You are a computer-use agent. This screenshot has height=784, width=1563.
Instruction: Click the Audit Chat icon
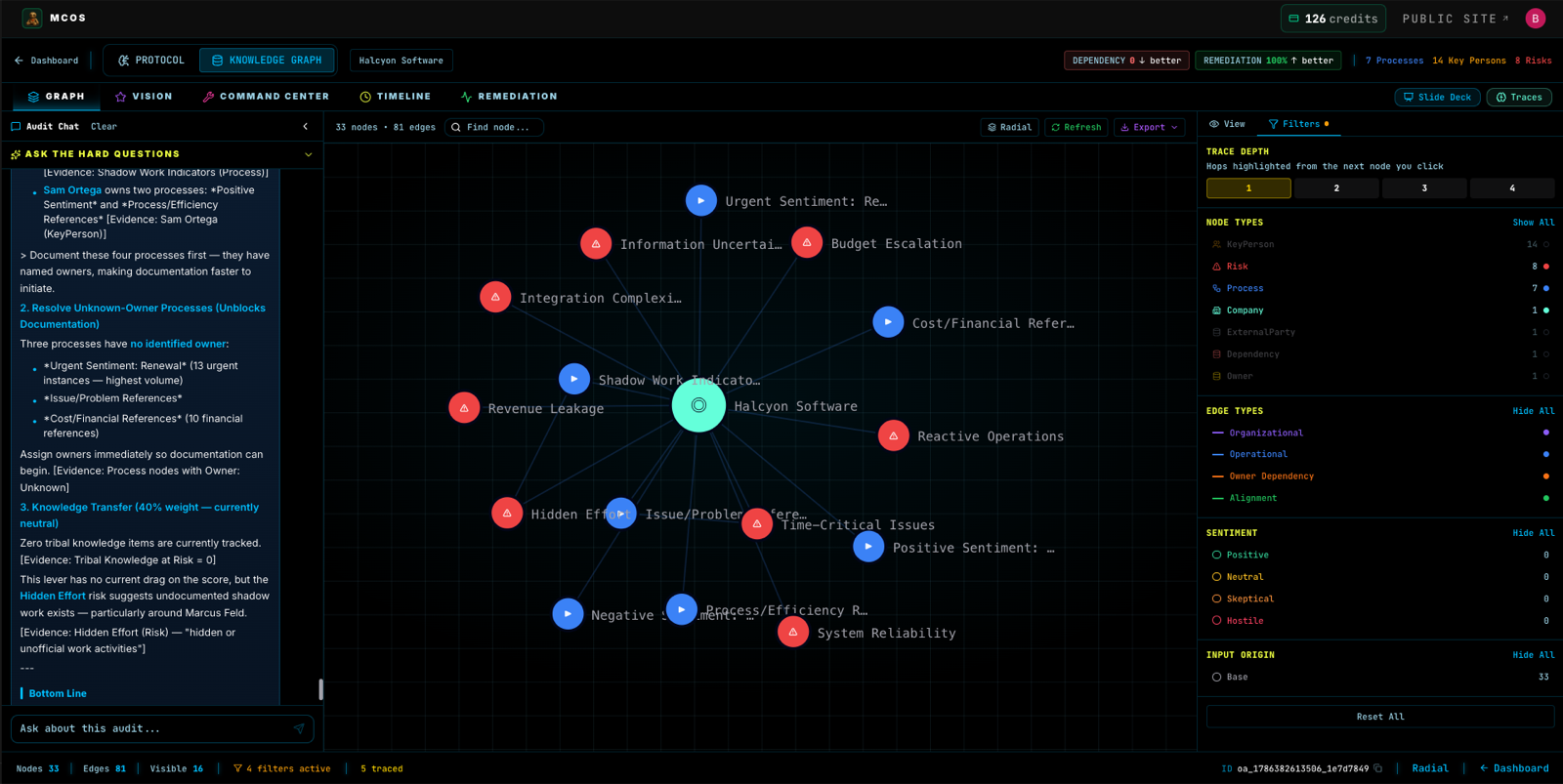click(16, 126)
